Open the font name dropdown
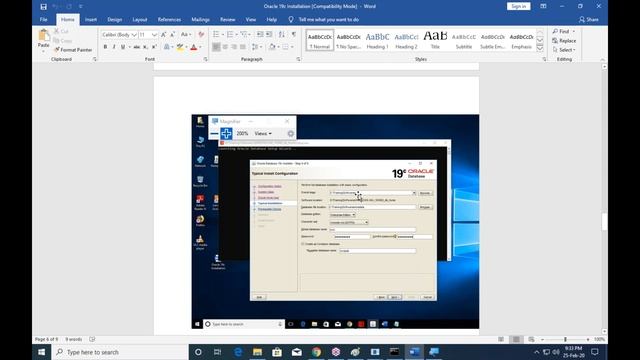Image resolution: width=640 pixels, height=360 pixels. [134, 35]
